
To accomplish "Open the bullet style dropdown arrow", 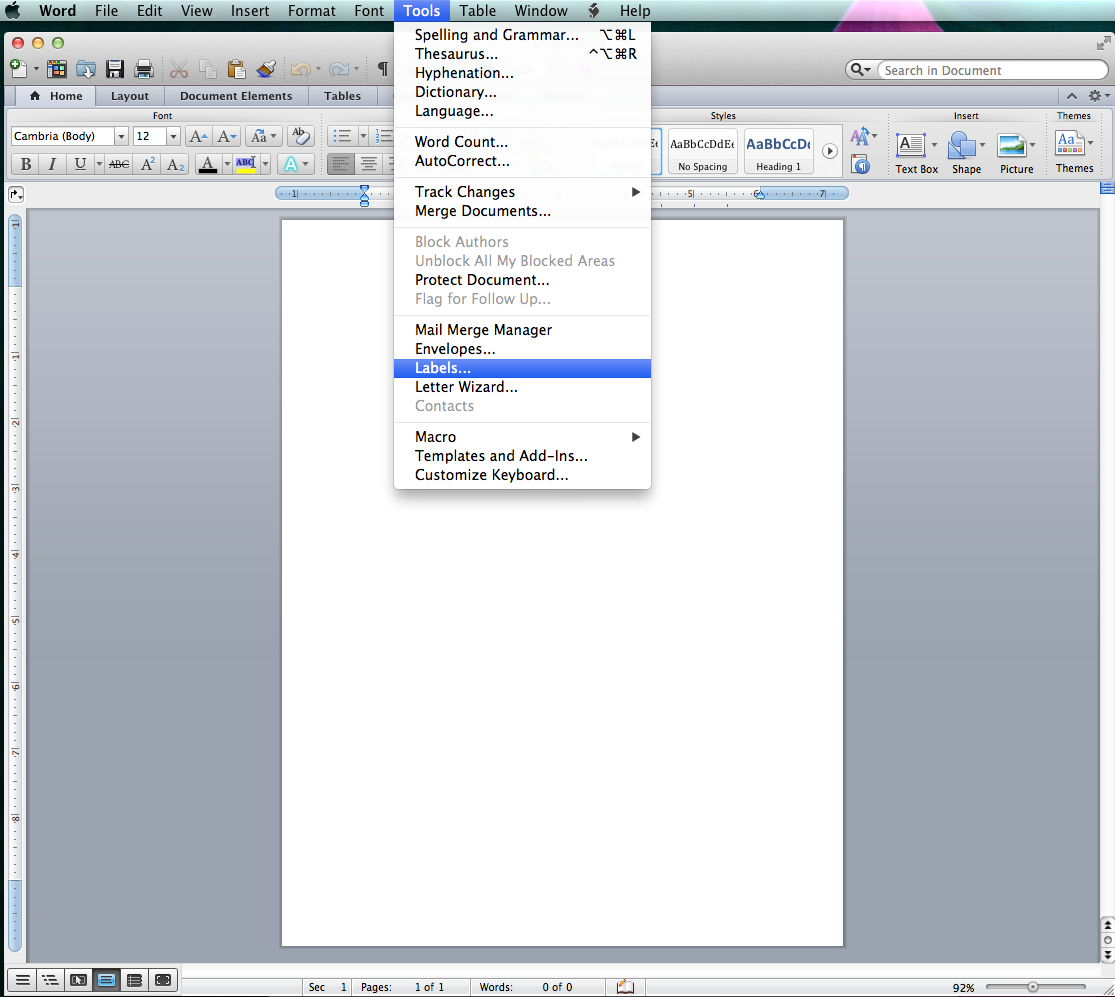I will click(x=363, y=136).
